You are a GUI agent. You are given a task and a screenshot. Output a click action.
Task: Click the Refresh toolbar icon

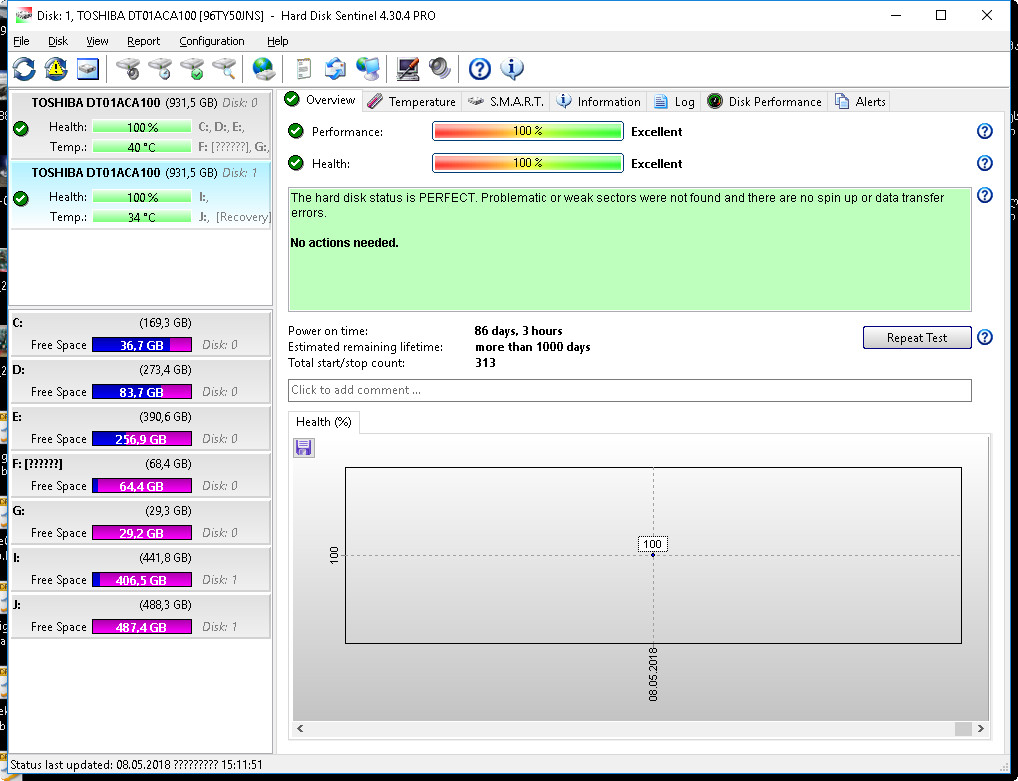point(24,69)
